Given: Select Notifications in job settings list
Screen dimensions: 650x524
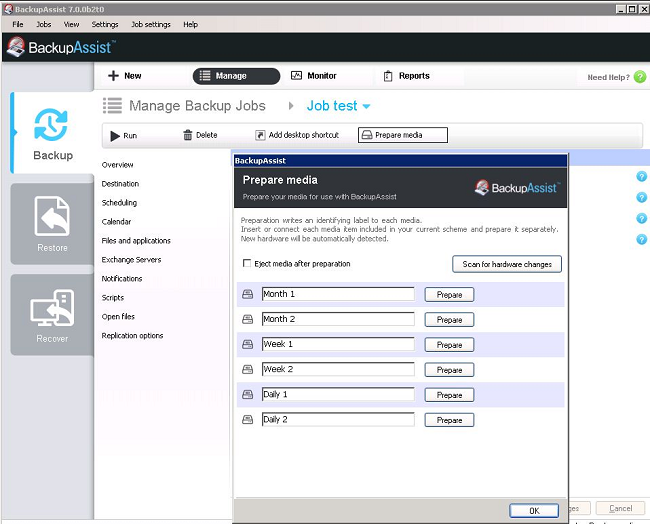Looking at the screenshot, I should (x=122, y=279).
